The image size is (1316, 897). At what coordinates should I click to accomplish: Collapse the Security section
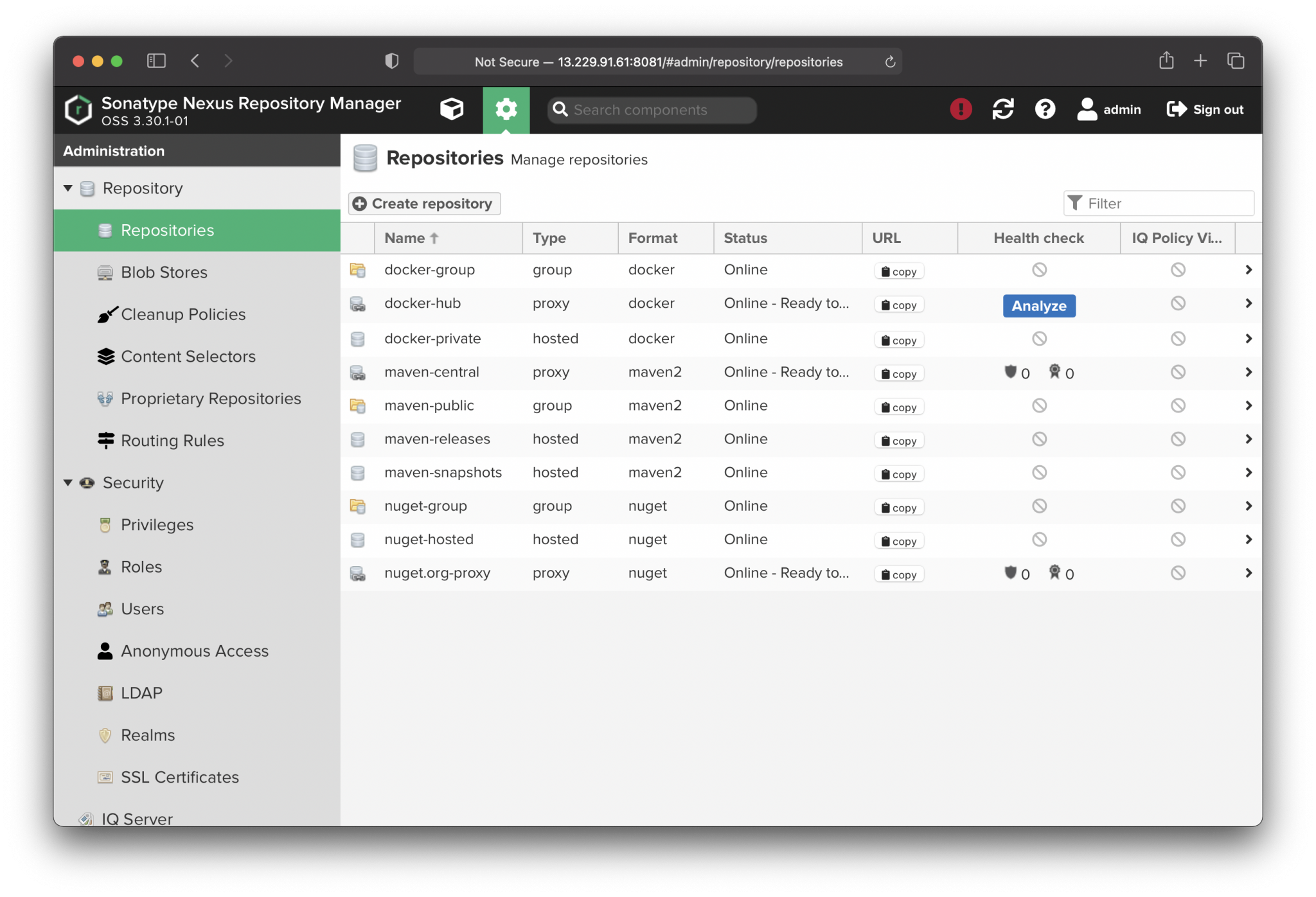[69, 483]
